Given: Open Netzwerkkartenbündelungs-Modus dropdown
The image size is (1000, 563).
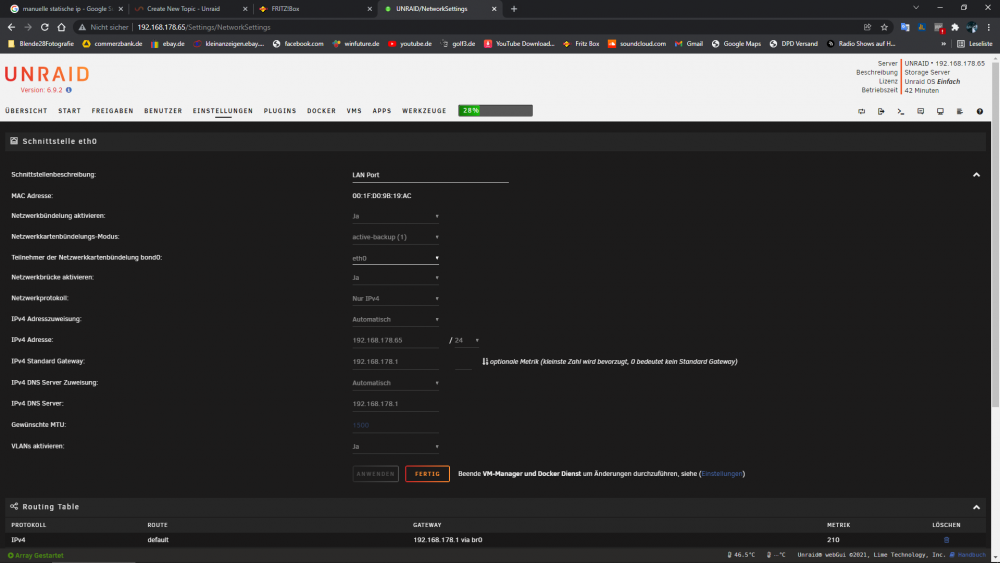Looking at the screenshot, I should (x=395, y=237).
